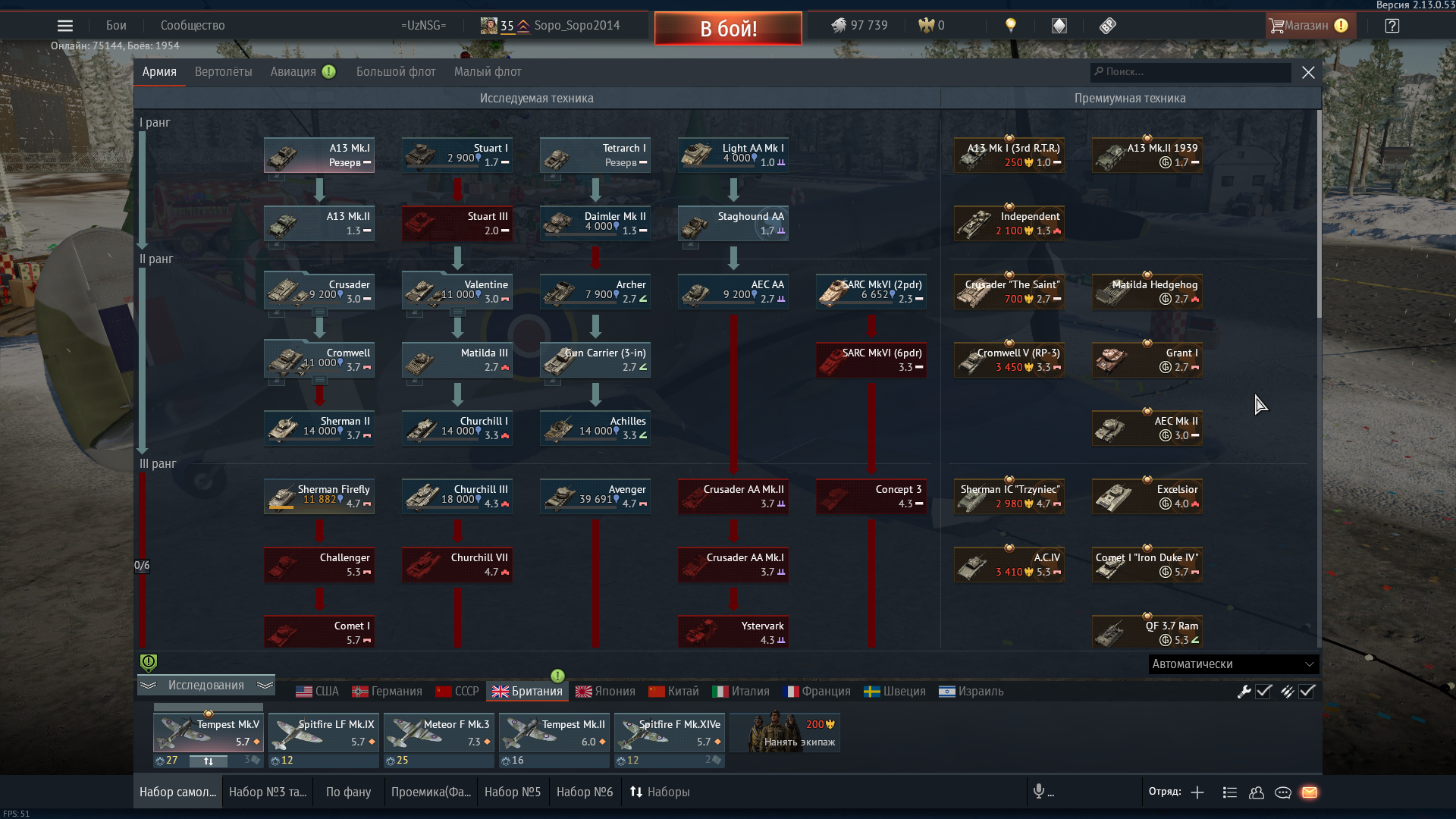1456x819 pixels.
Task: Open the mail envelope icon
Action: tap(1310, 792)
